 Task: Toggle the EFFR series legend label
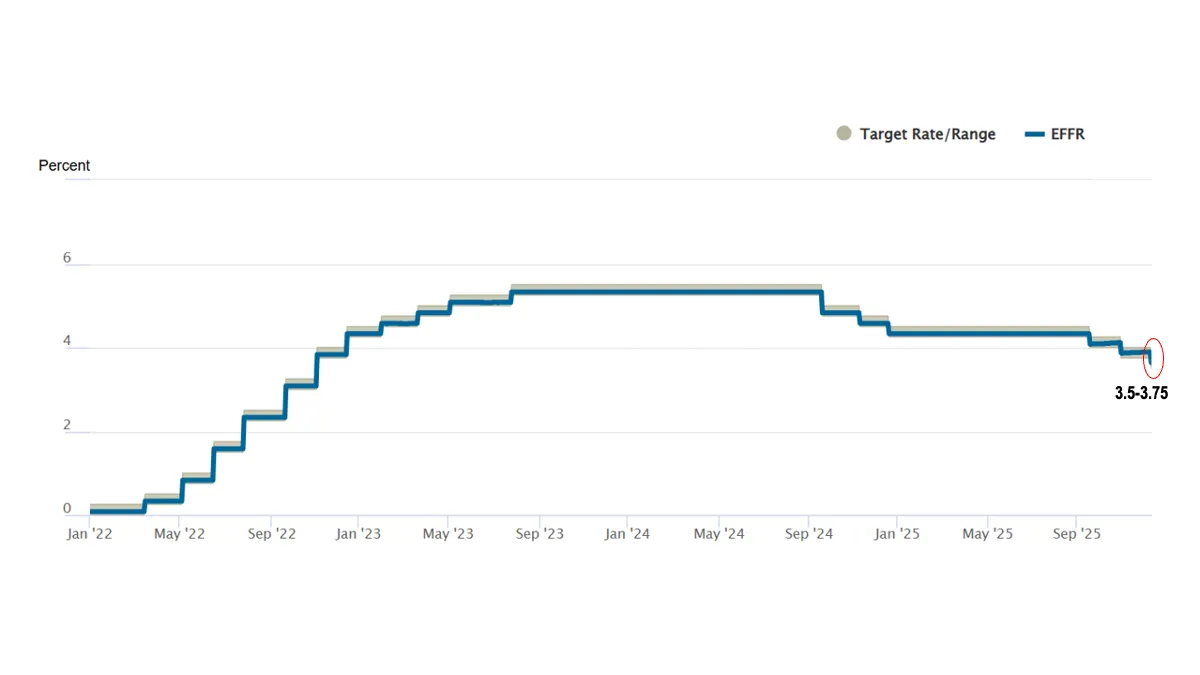1067,134
